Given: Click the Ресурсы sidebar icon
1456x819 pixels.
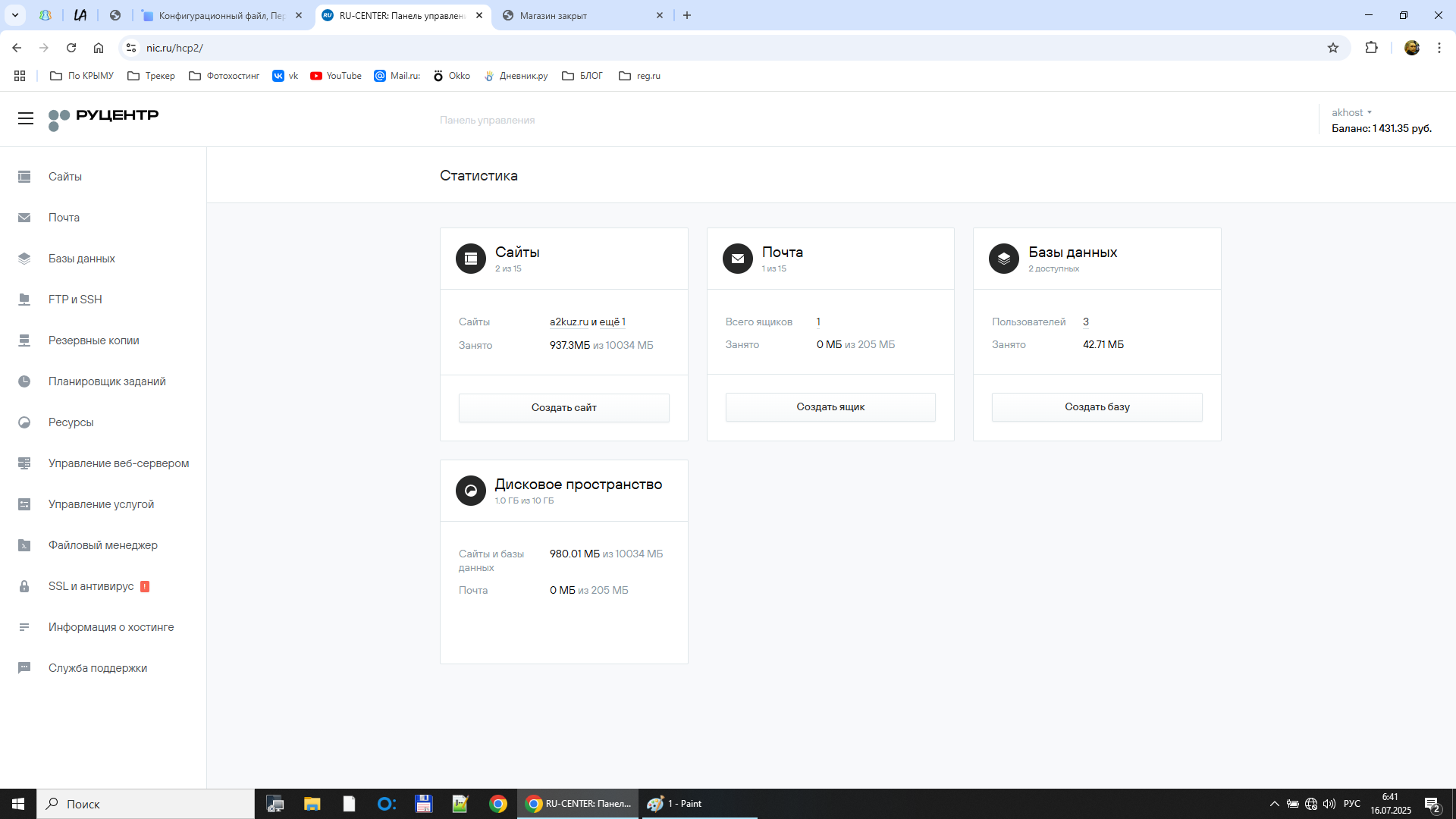Looking at the screenshot, I should tap(24, 422).
